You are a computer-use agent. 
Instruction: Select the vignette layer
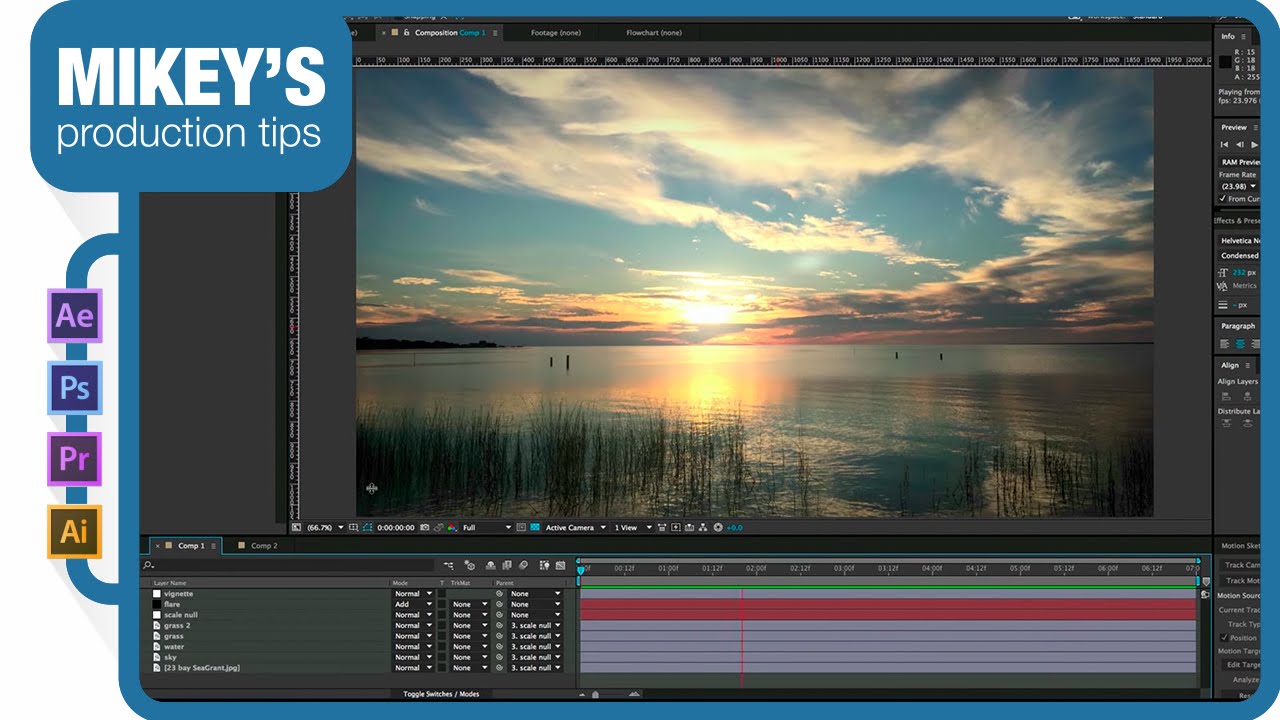178,594
